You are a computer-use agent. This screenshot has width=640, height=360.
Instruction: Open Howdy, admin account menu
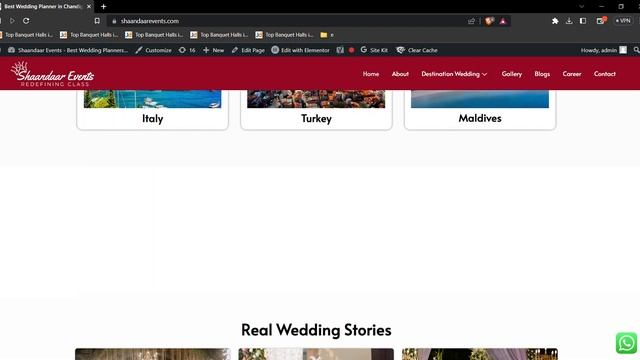coord(604,50)
